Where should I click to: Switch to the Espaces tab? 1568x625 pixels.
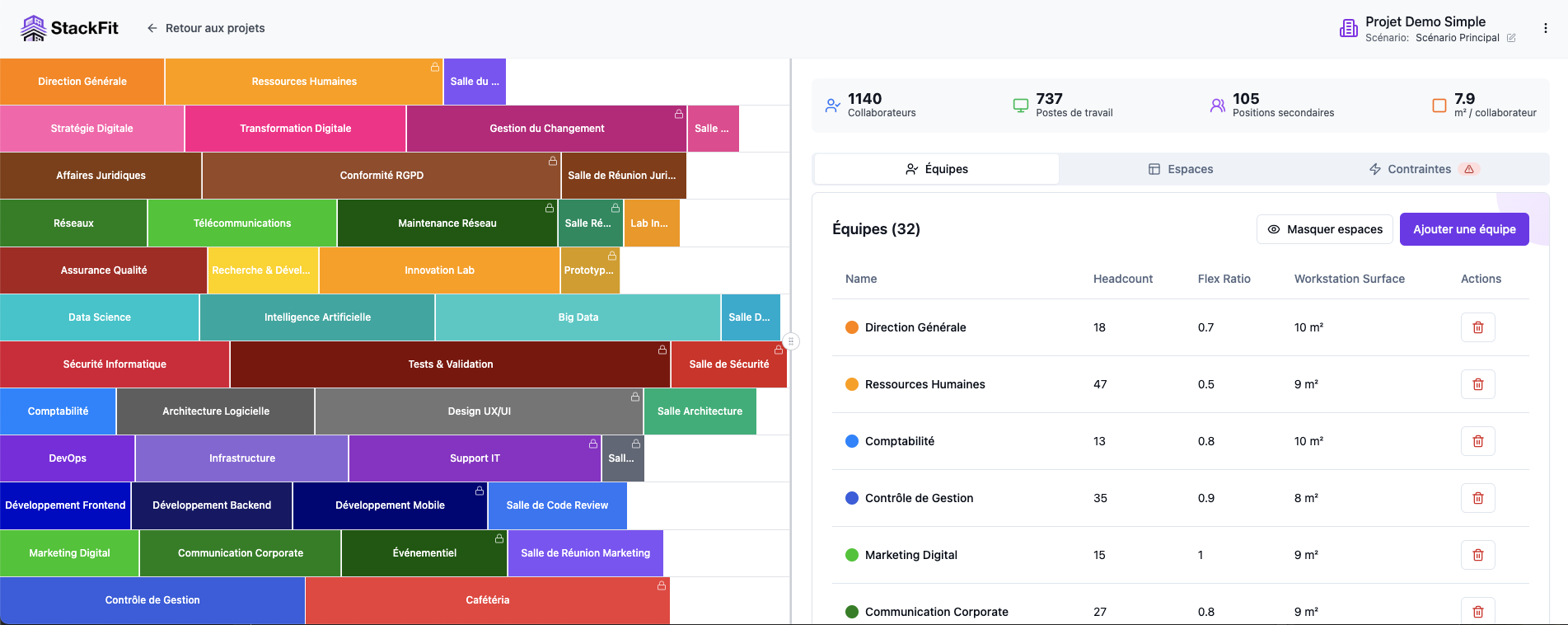click(x=1180, y=169)
